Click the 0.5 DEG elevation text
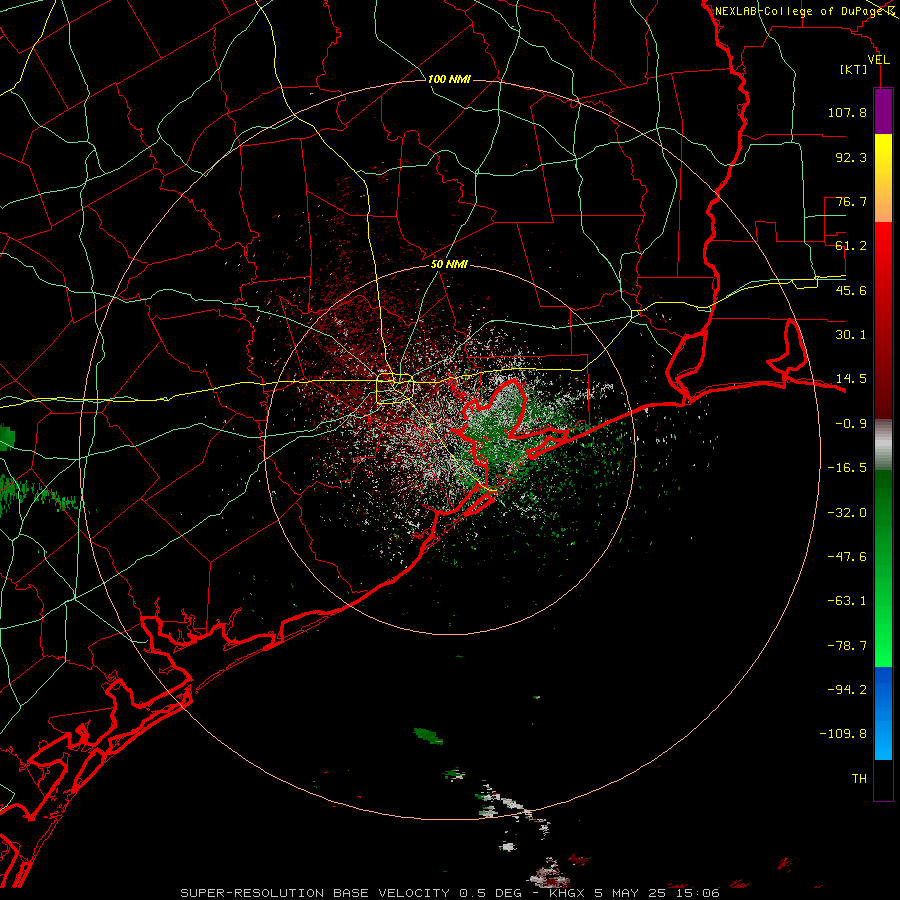Image resolution: width=900 pixels, height=900 pixels. [x=490, y=893]
